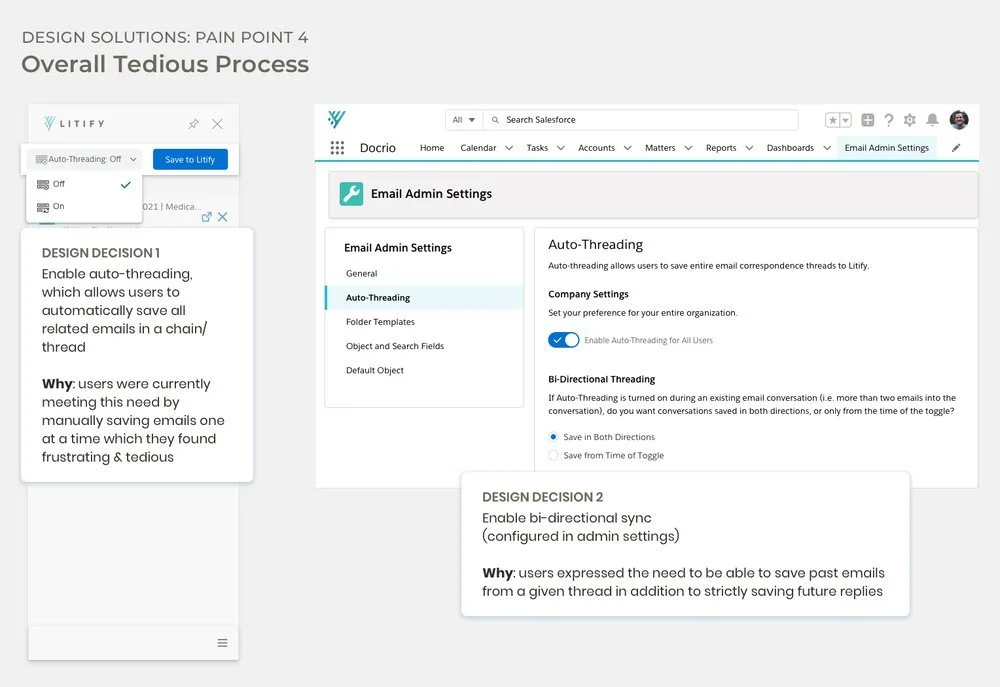The height and width of the screenshot is (687, 1000).
Task: Open the Medica email item in a new window
Action: pos(207,217)
